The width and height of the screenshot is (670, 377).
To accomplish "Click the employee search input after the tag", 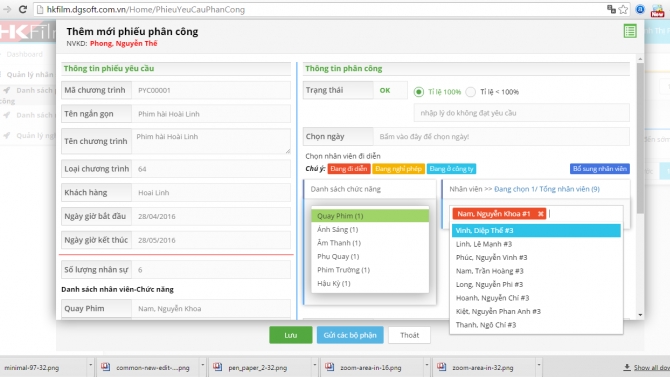I will pos(585,214).
